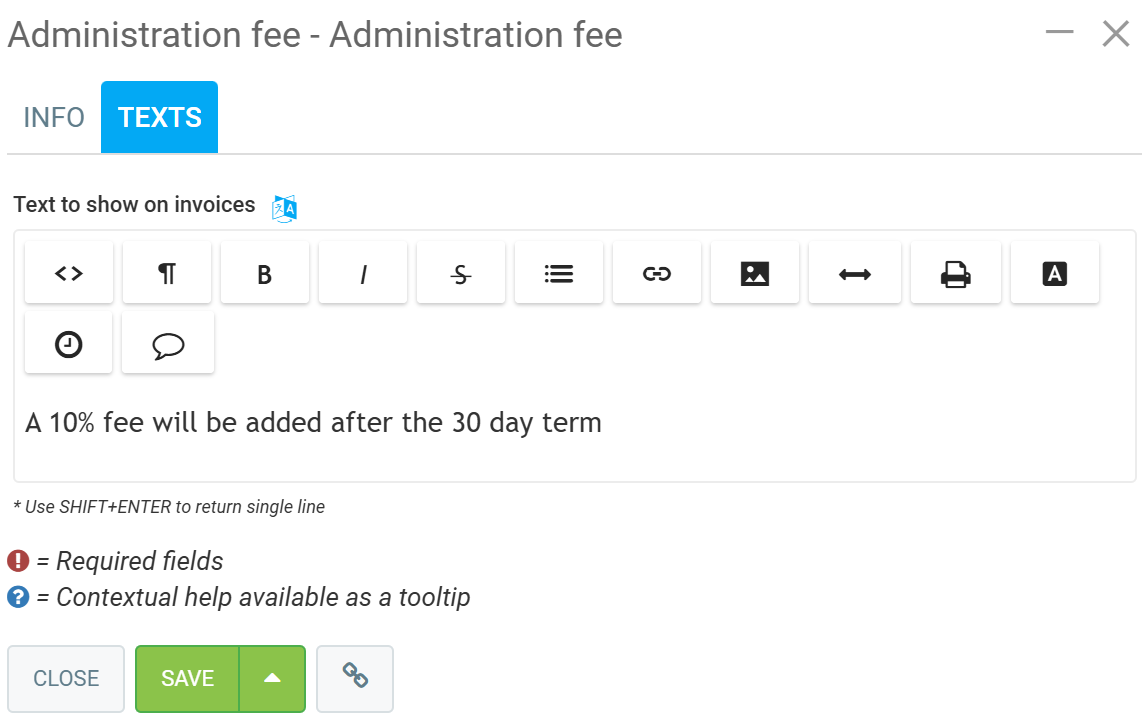Expand the SAVE options arrow
This screenshot has height=719, width=1142.
click(272, 678)
